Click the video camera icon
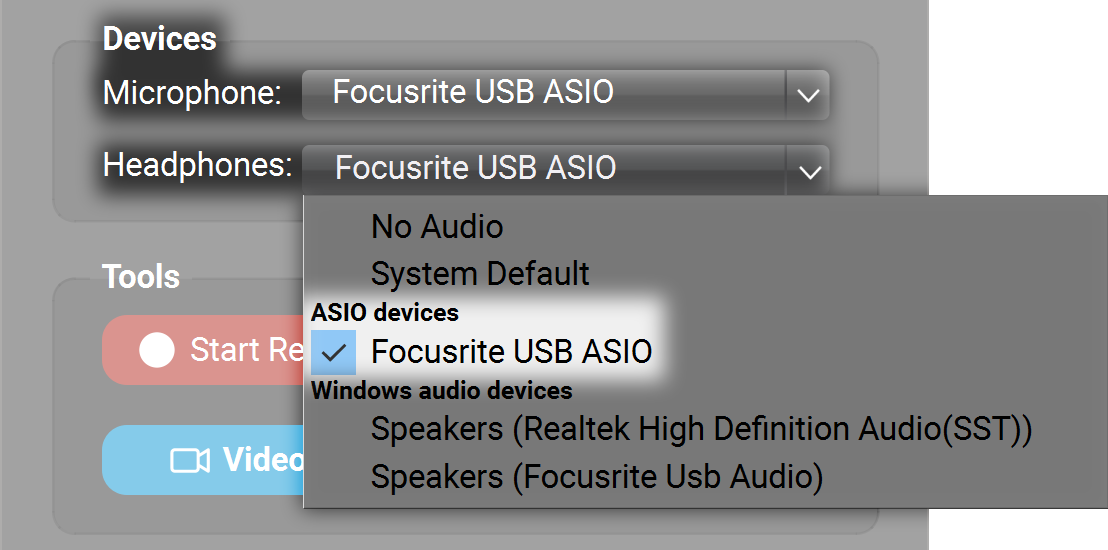The height and width of the screenshot is (550, 1108). pyautogui.click(x=190, y=460)
